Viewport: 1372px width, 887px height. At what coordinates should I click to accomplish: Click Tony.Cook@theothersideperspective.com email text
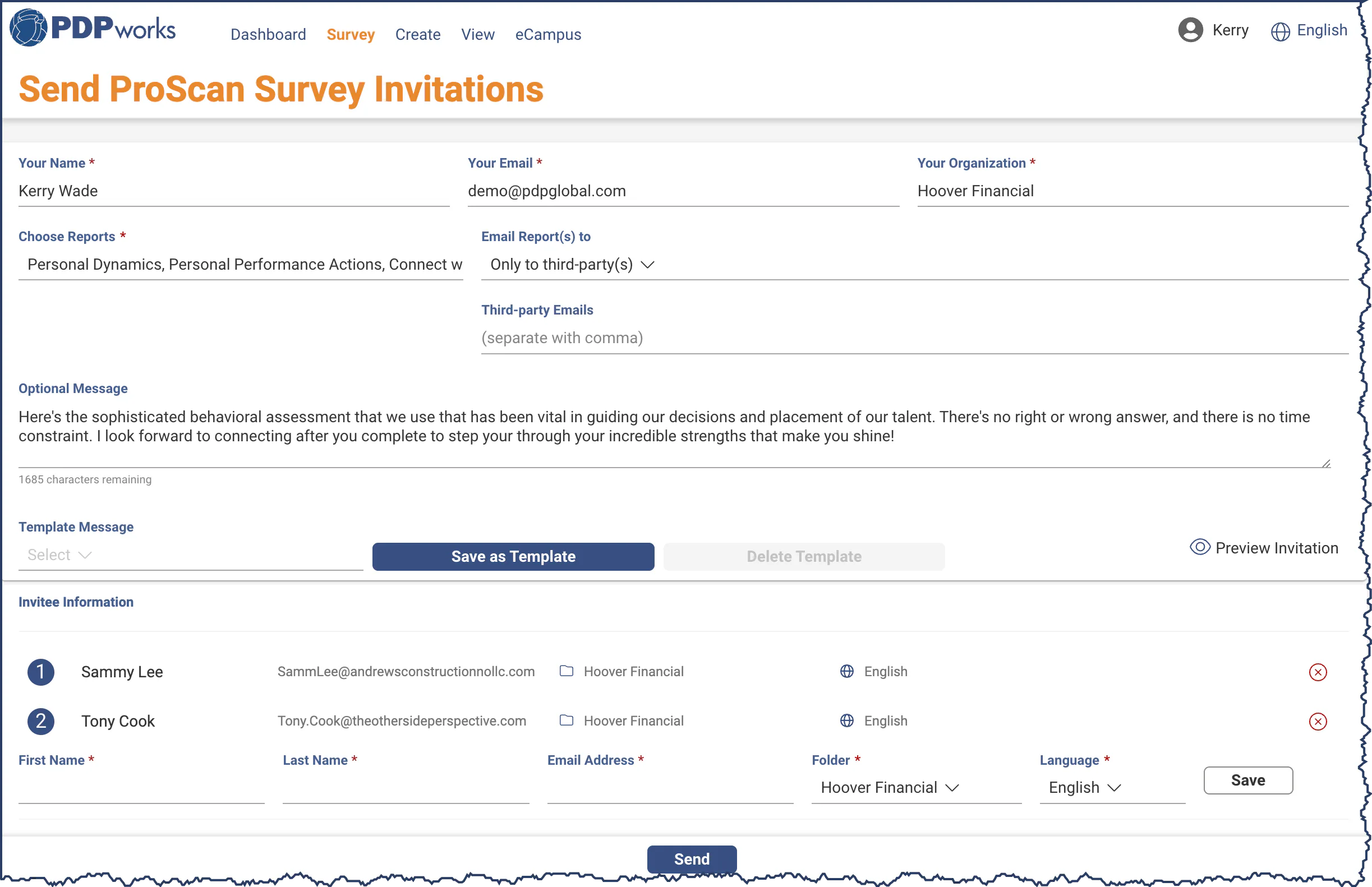[x=402, y=720]
